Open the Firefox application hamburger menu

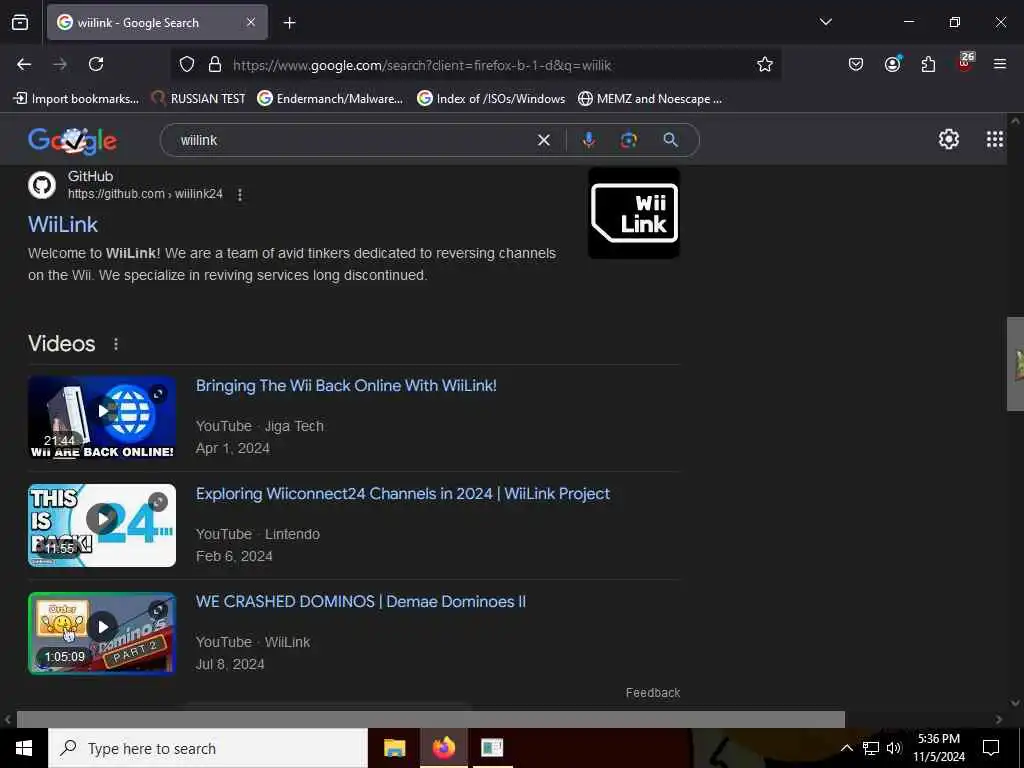click(x=1000, y=64)
